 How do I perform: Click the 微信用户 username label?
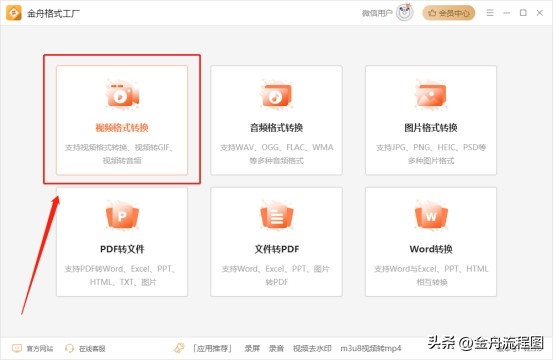(x=377, y=13)
